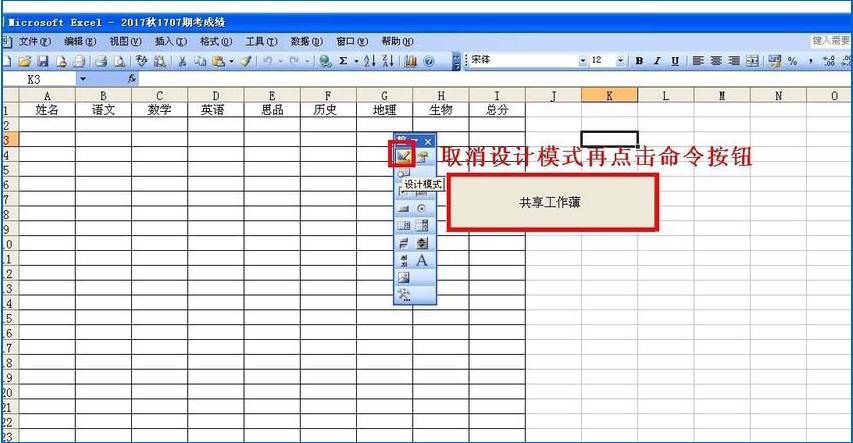853x443 pixels.
Task: Click the Insert Function fx button
Action: (x=132, y=79)
